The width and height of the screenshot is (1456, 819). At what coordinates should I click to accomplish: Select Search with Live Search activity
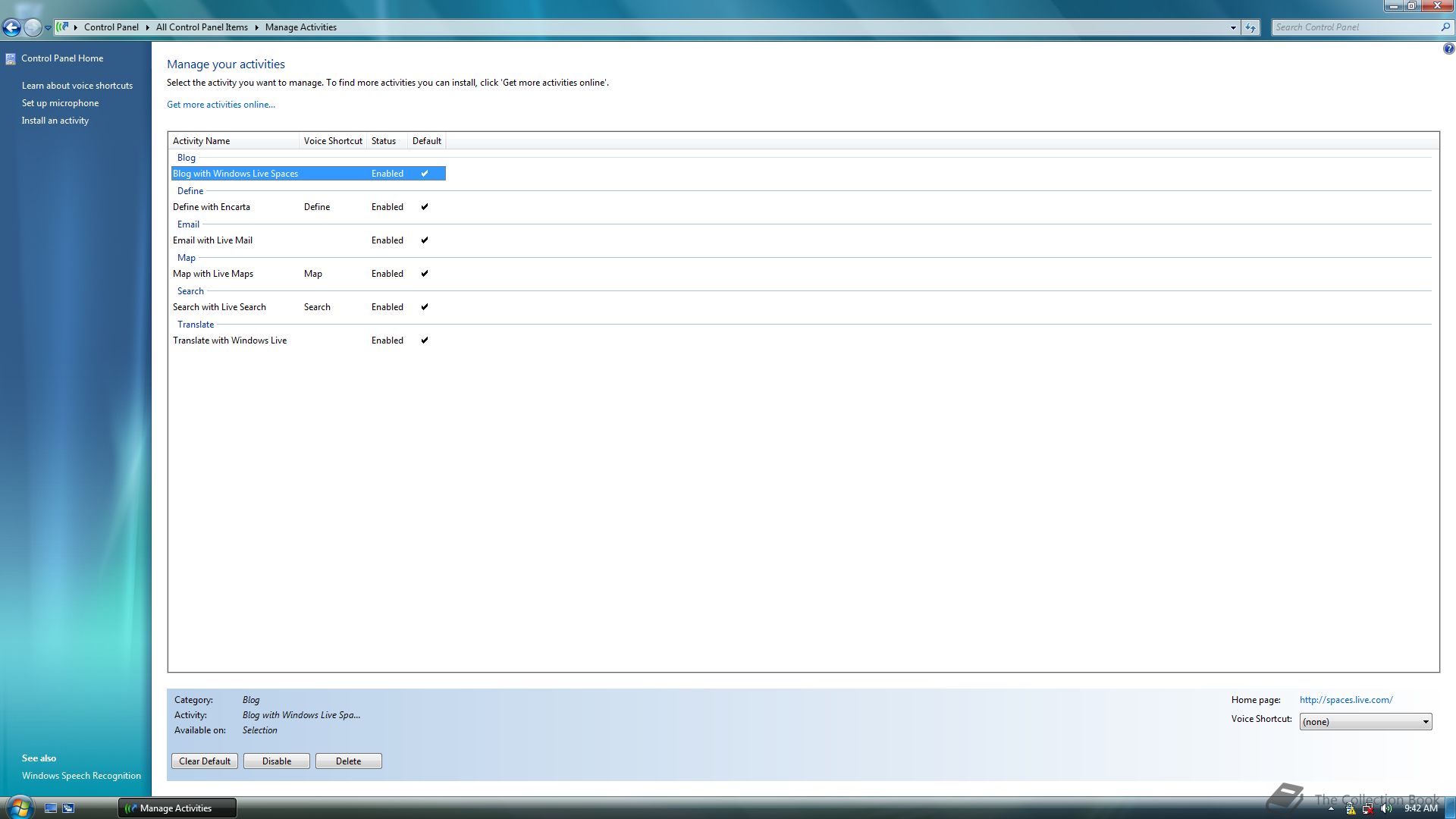(219, 307)
